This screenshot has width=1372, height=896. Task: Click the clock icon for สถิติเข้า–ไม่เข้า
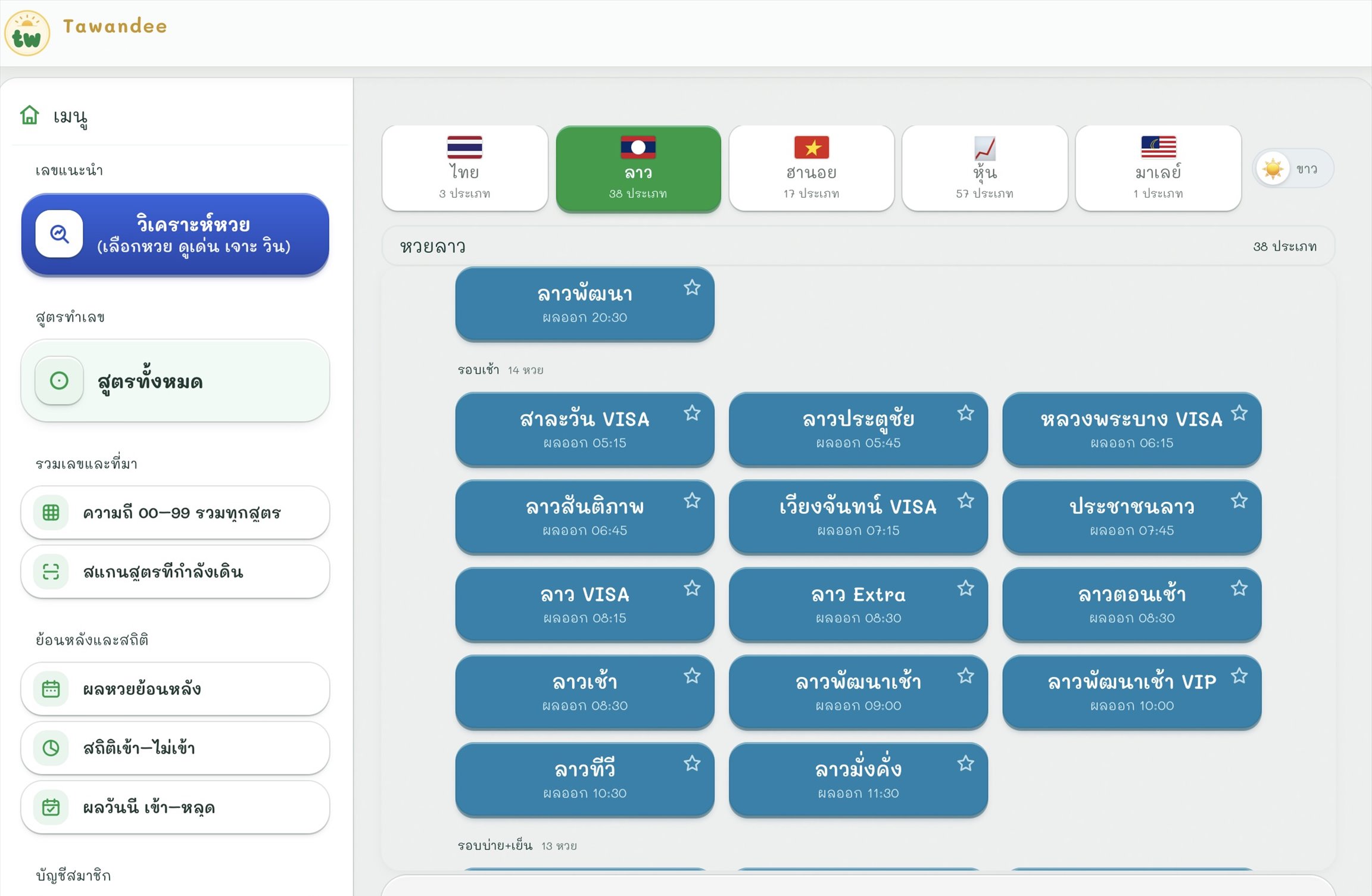coord(51,748)
